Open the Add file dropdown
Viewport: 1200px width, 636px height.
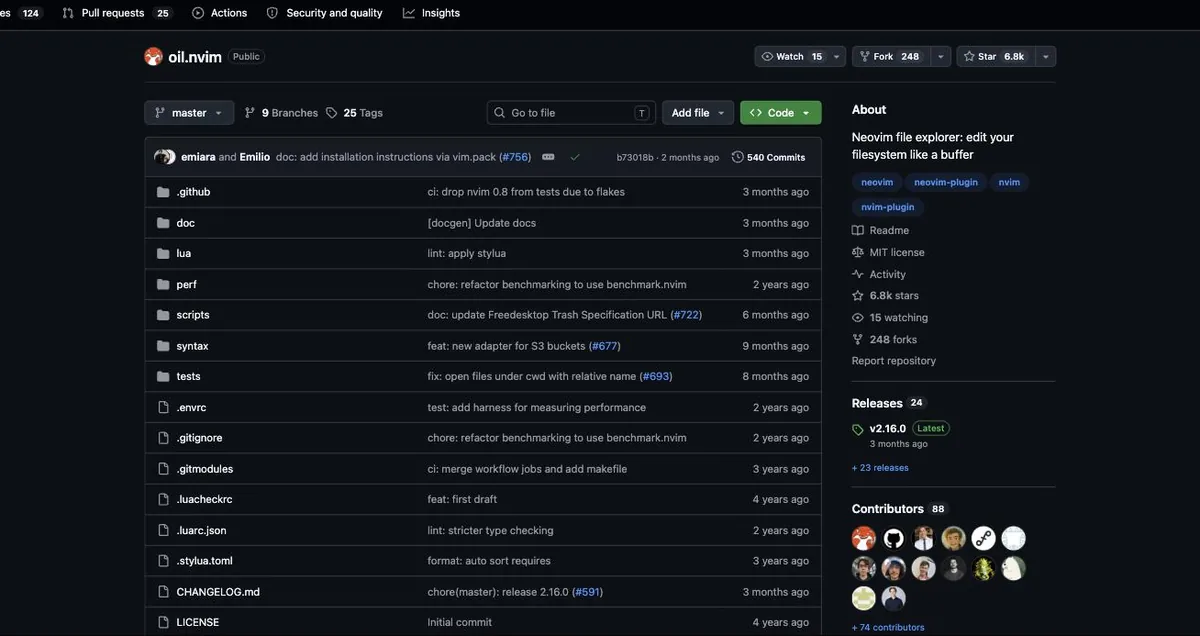(698, 113)
